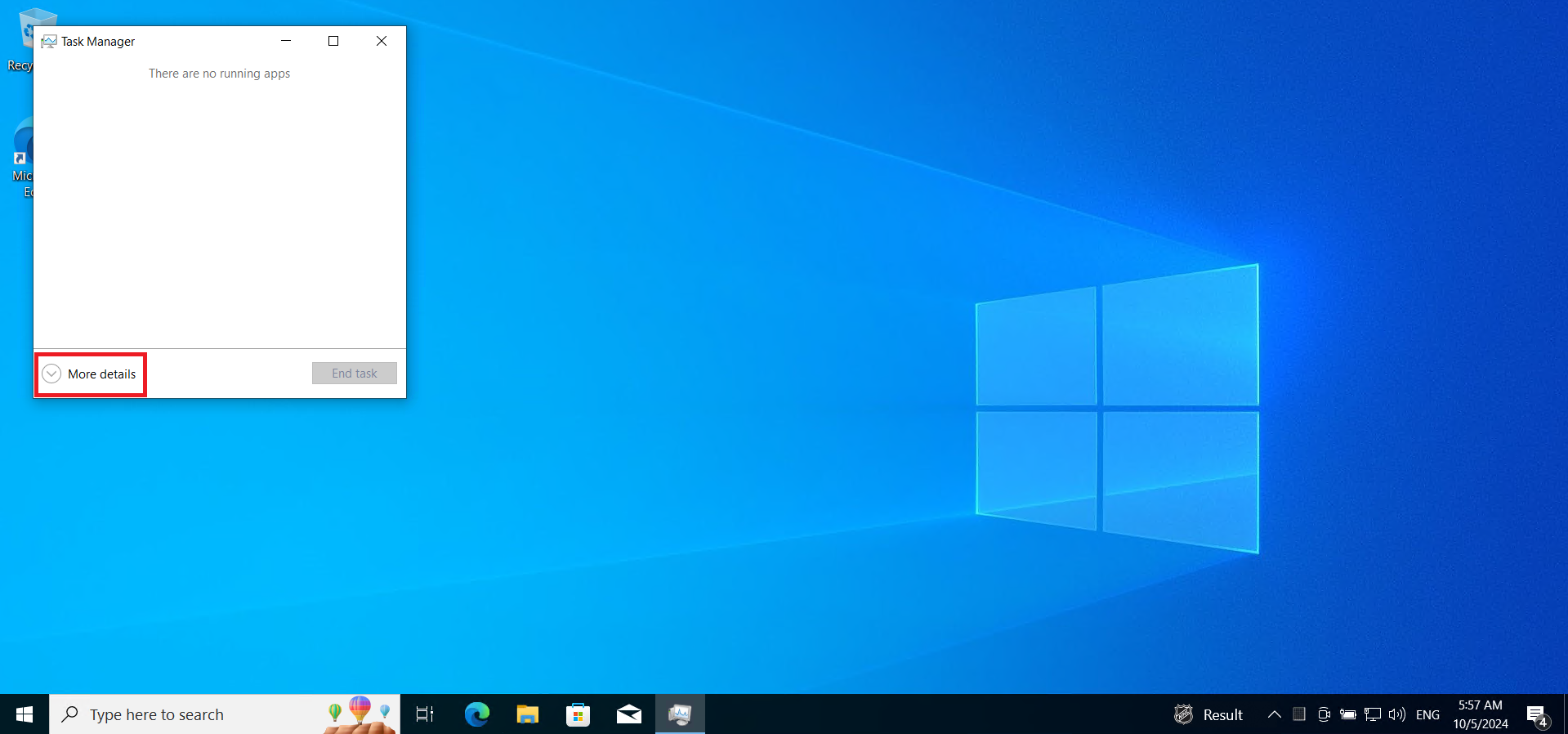Switch input language via ENG indicator

point(1427,714)
